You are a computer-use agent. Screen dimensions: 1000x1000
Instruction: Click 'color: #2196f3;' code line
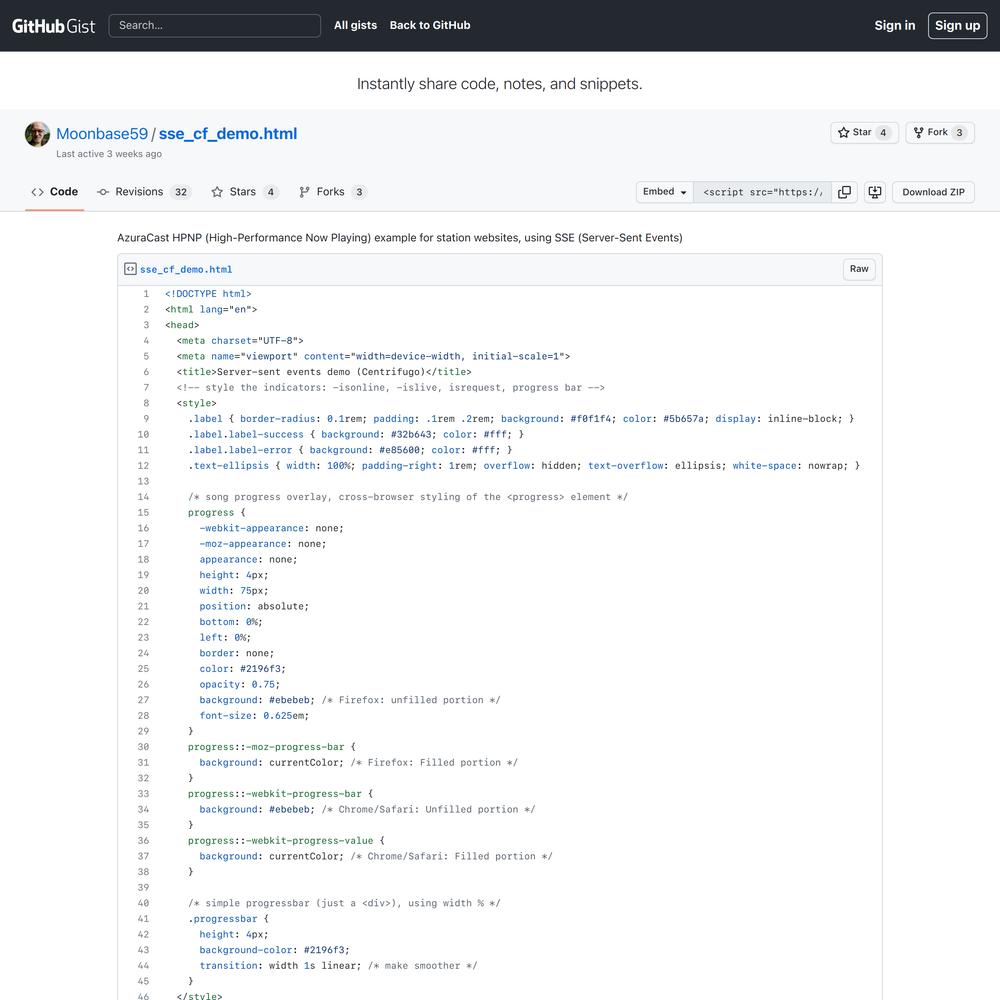pos(242,669)
